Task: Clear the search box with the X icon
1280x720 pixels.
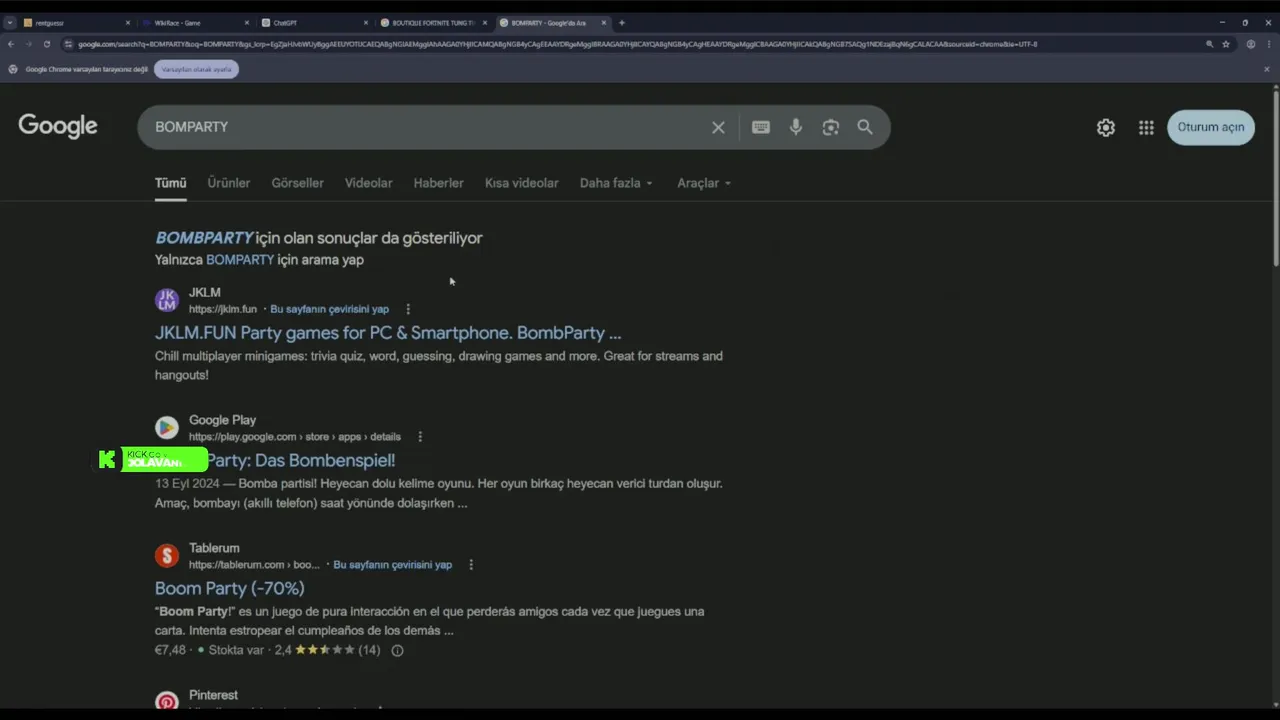Action: (x=718, y=127)
